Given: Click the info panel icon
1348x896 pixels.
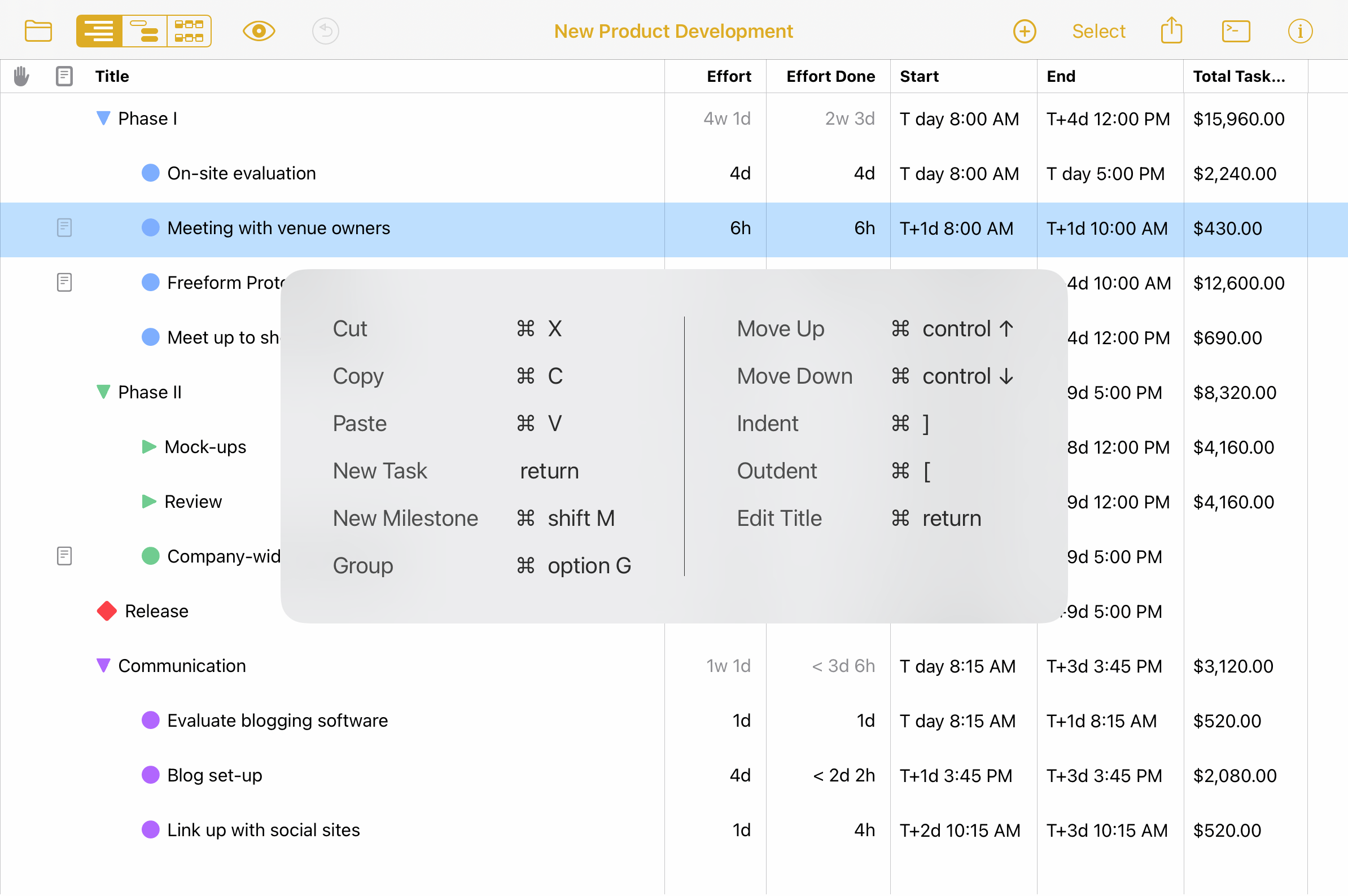Looking at the screenshot, I should [x=1300, y=30].
